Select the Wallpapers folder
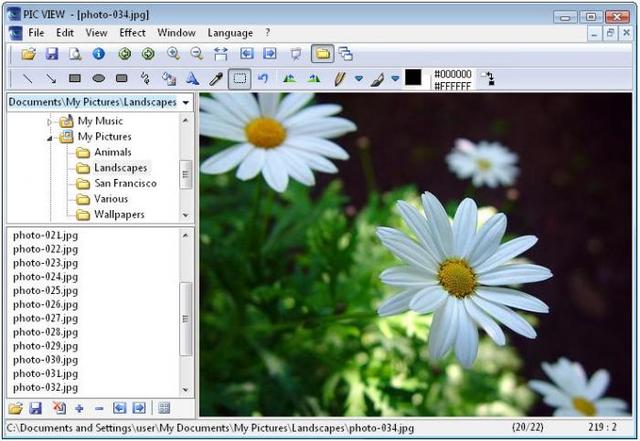The height and width of the screenshot is (441, 640). pos(119,214)
